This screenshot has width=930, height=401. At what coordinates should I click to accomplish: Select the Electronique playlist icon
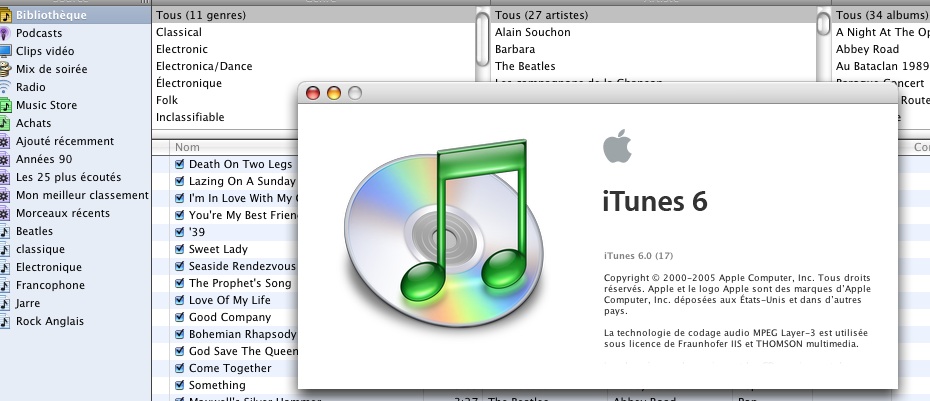coord(5,268)
